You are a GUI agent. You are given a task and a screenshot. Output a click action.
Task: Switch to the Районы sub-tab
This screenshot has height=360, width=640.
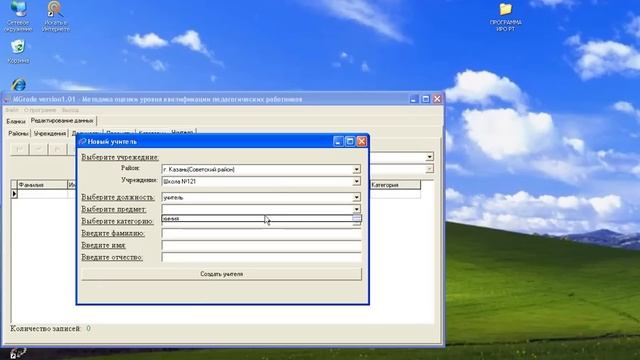coord(18,133)
